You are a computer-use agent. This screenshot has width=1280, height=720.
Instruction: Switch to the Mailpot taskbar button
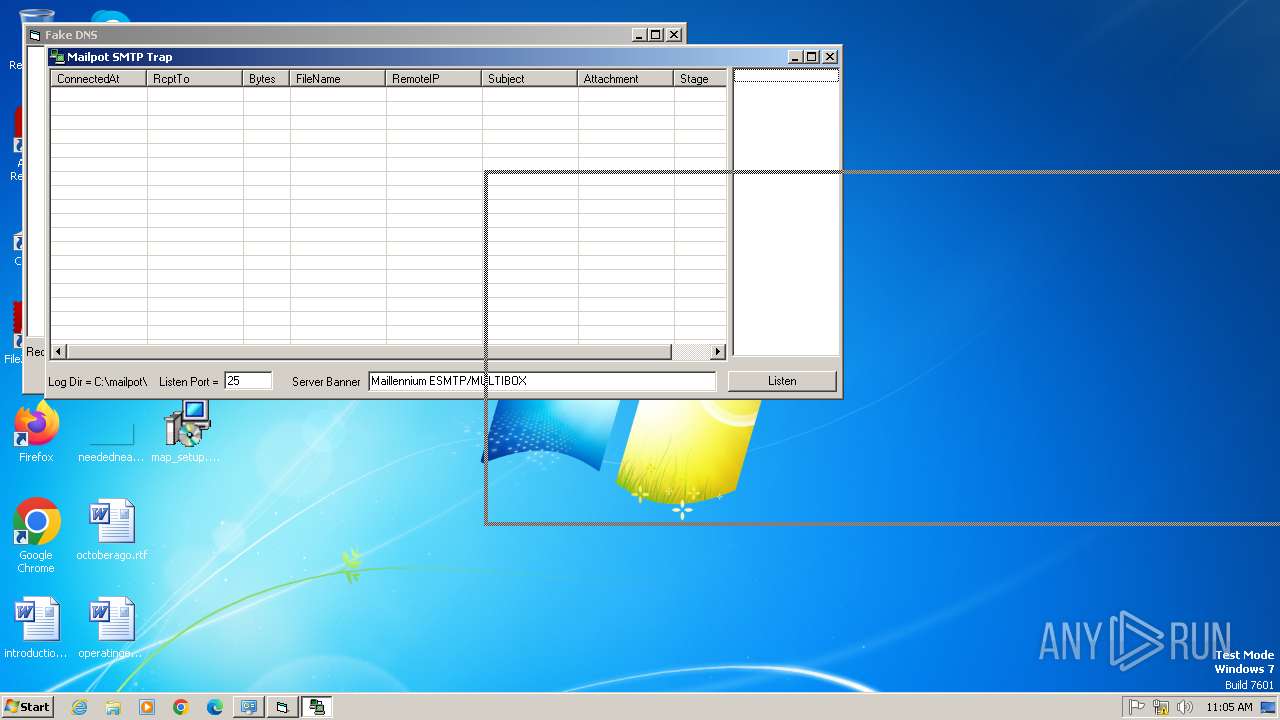coord(317,707)
